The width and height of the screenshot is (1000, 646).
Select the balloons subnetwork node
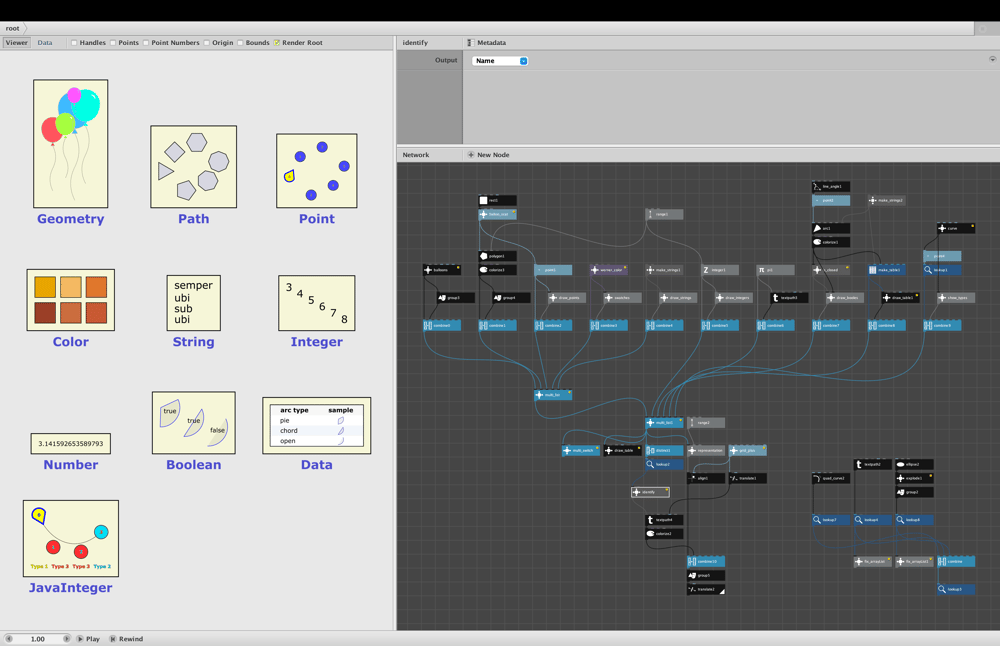pyautogui.click(x=442, y=270)
